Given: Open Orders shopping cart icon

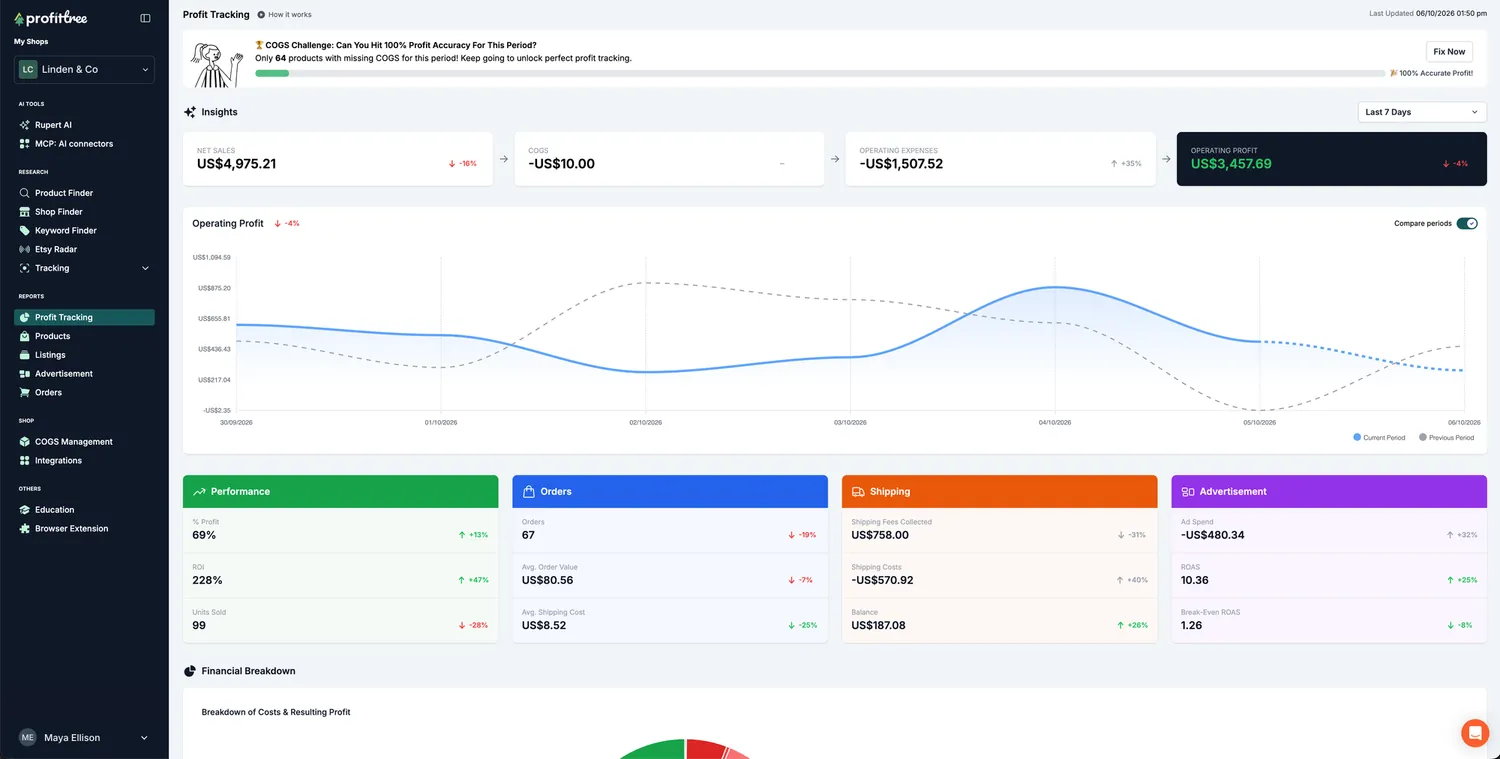Looking at the screenshot, I should (25, 393).
